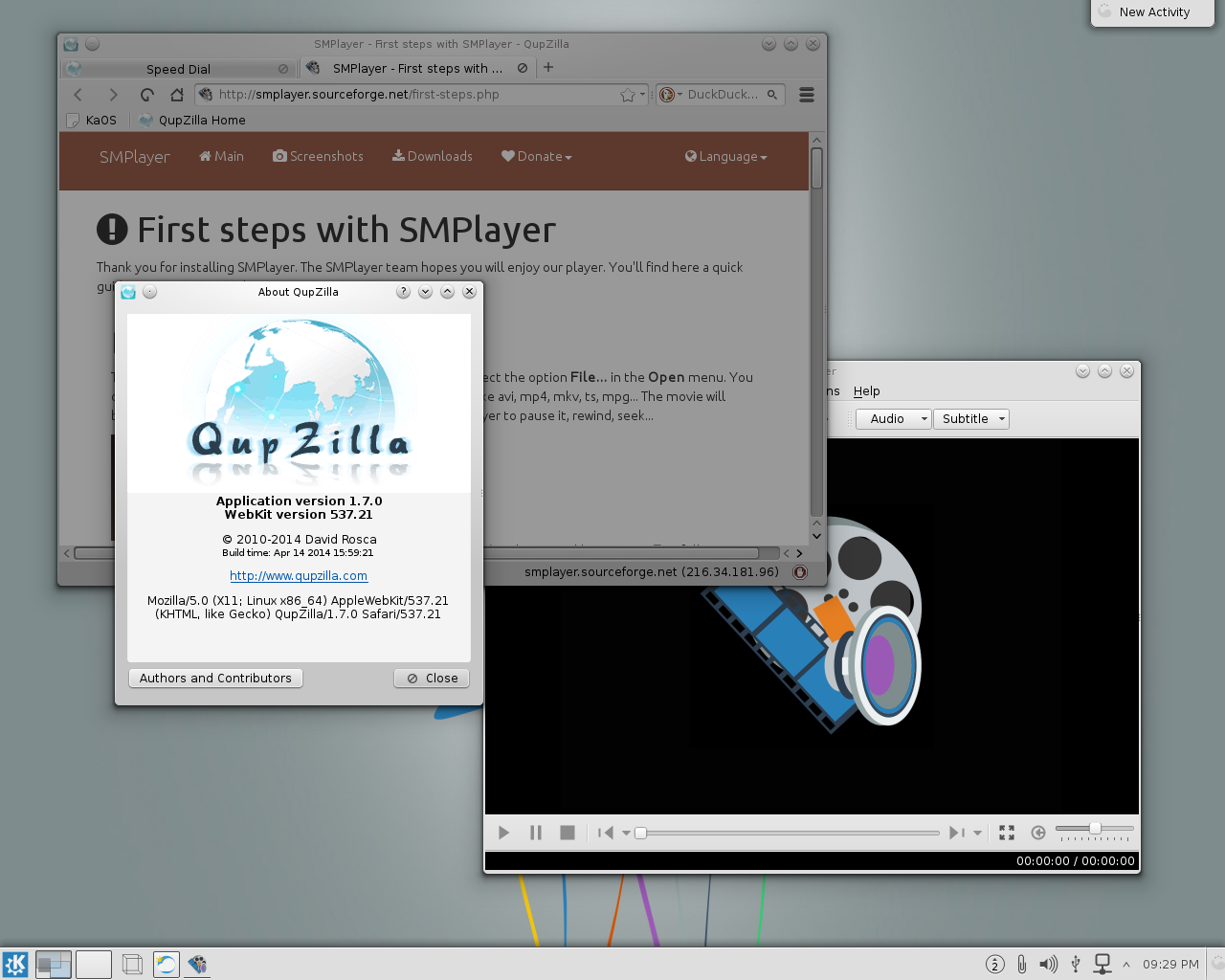Toggle fullscreen in SMPlayer

1007,833
